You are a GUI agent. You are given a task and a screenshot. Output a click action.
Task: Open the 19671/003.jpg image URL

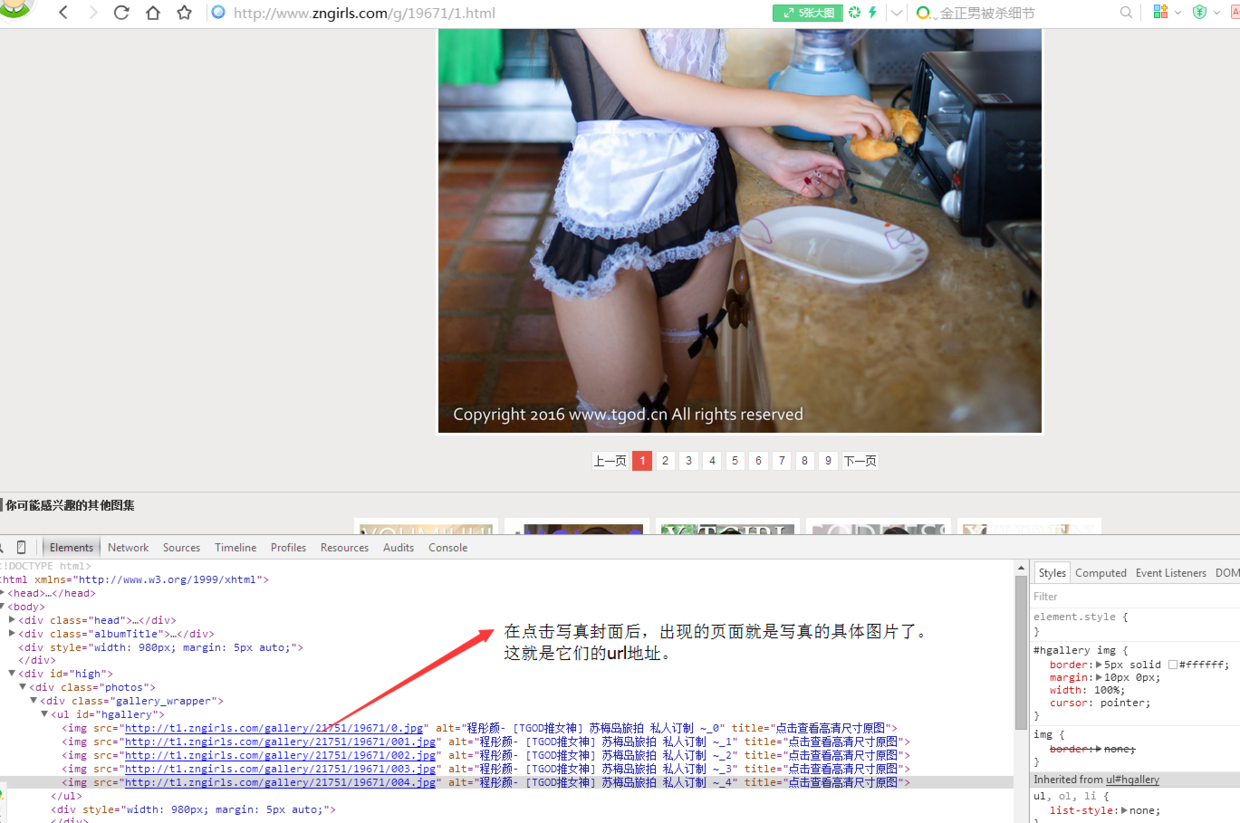click(x=279, y=769)
